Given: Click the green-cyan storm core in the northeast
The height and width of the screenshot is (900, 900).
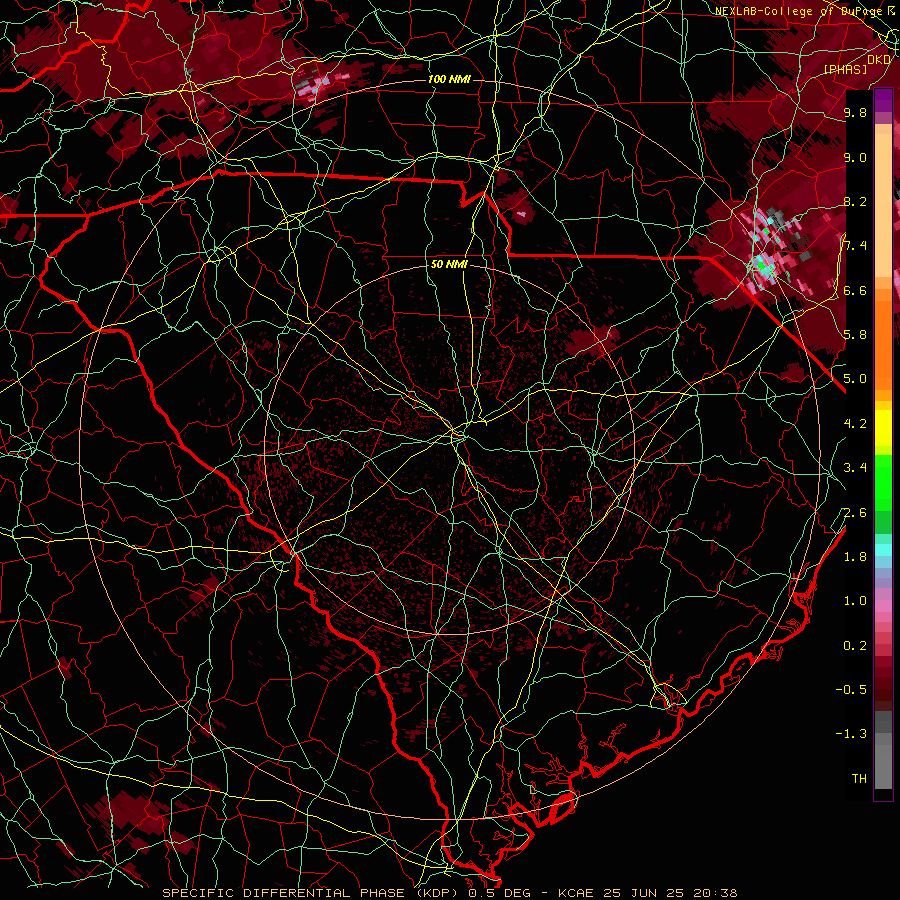Looking at the screenshot, I should click(762, 266).
